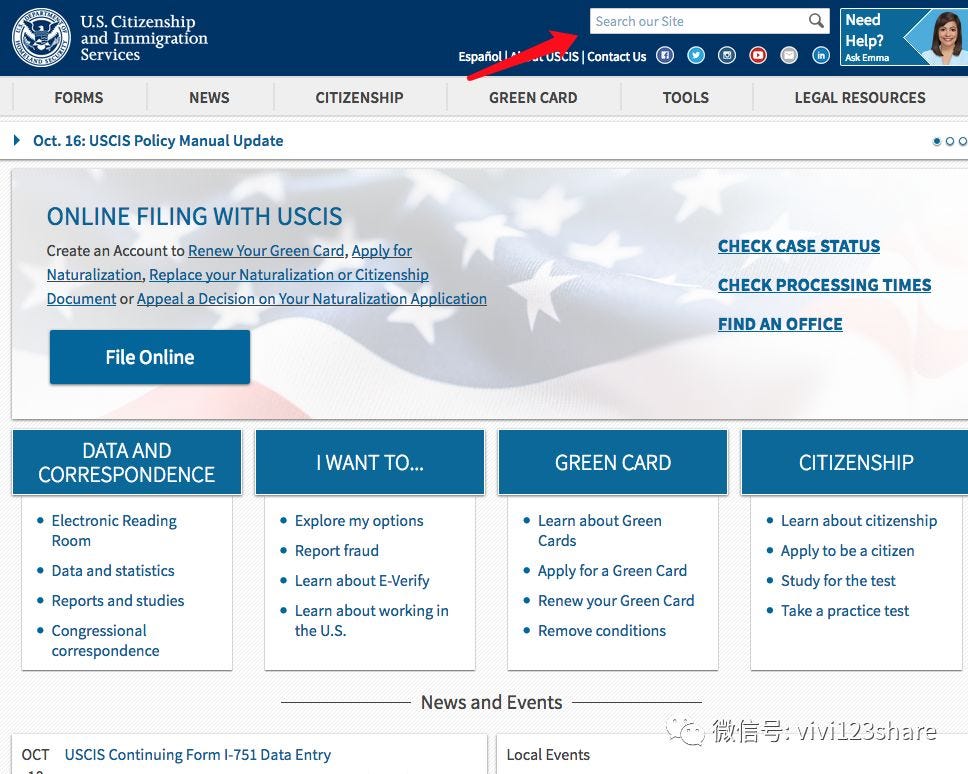
Task: Click the U.S. Citizenship and Immigration Services title
Action: tap(144, 38)
